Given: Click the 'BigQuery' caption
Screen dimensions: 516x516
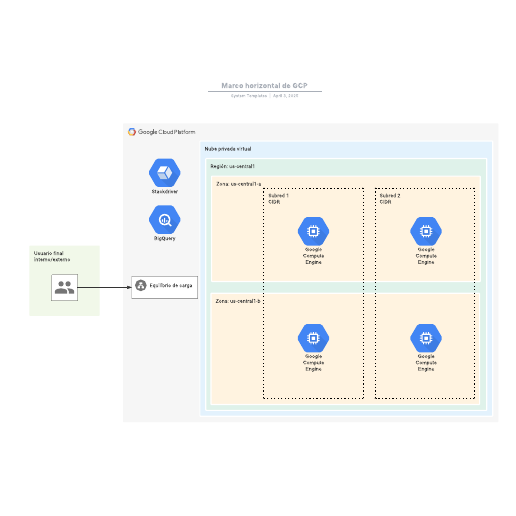Looking at the screenshot, I should (x=165, y=238).
